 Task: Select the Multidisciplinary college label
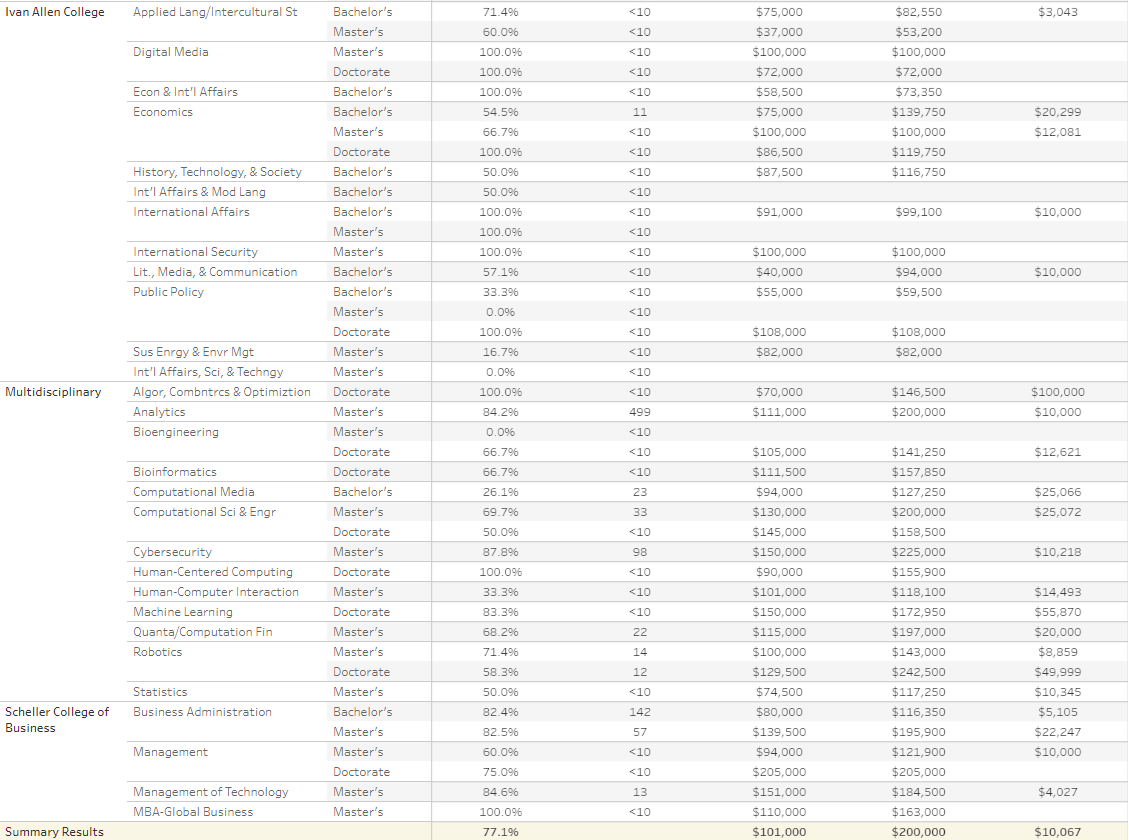pyautogui.click(x=53, y=392)
